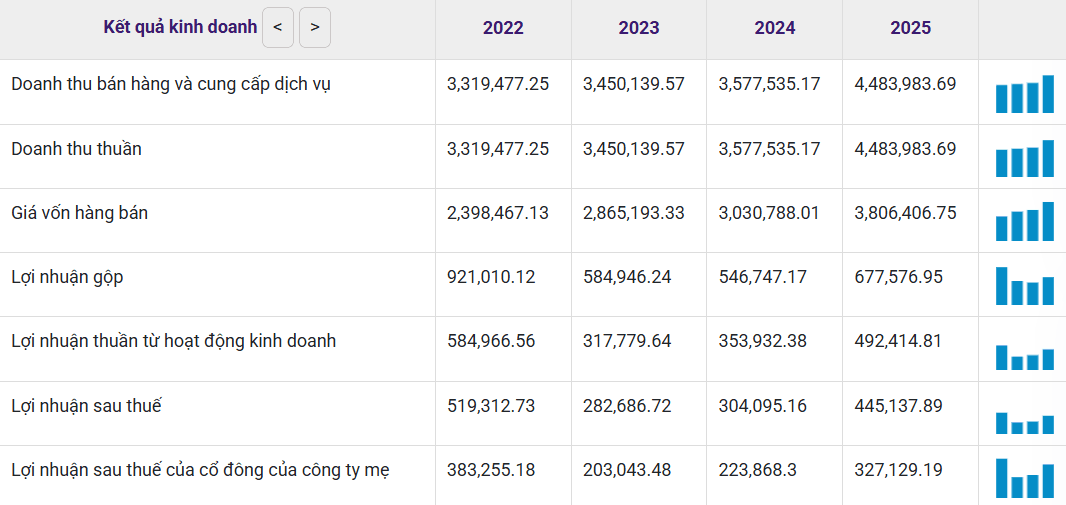Click the Doanh thu thuần row label
Image resolution: width=1066 pixels, height=505 pixels.
pos(76,149)
